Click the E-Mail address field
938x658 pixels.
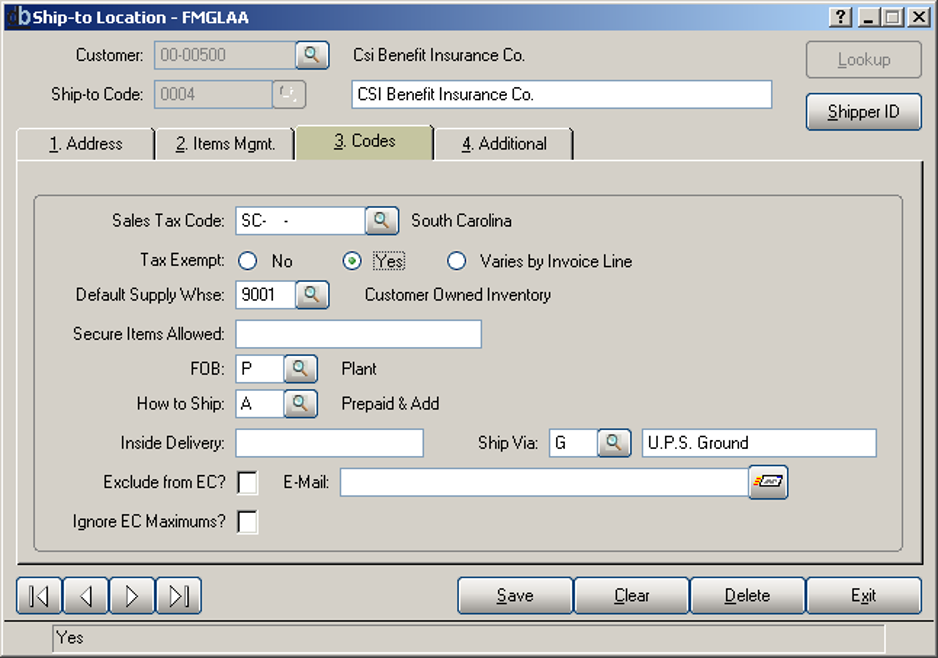click(544, 482)
